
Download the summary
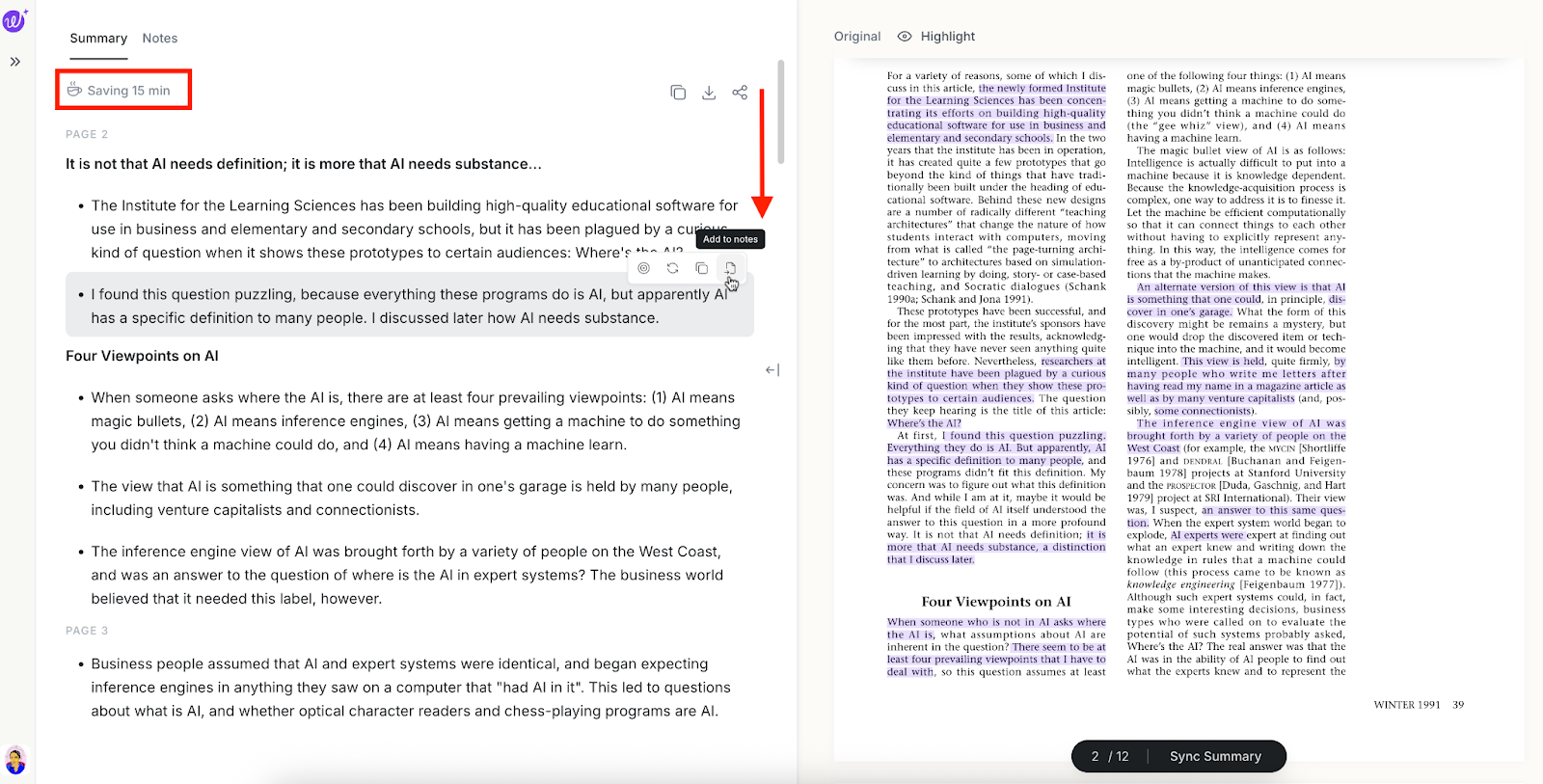(709, 93)
